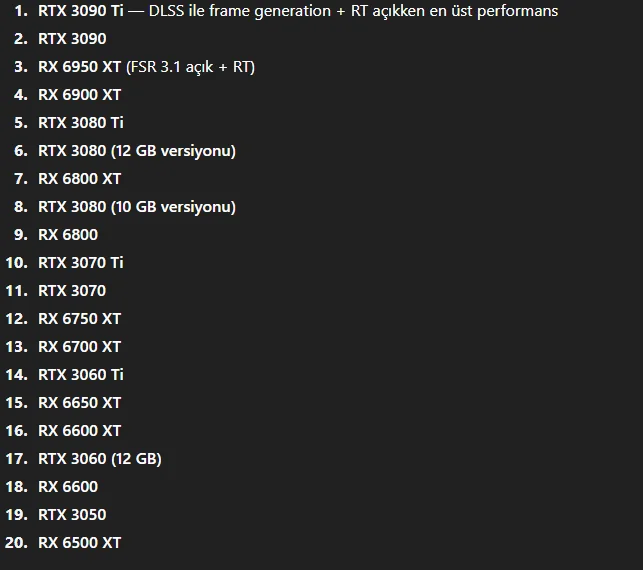
Task: Select the RTX 3050 list item
Action: [72, 515]
